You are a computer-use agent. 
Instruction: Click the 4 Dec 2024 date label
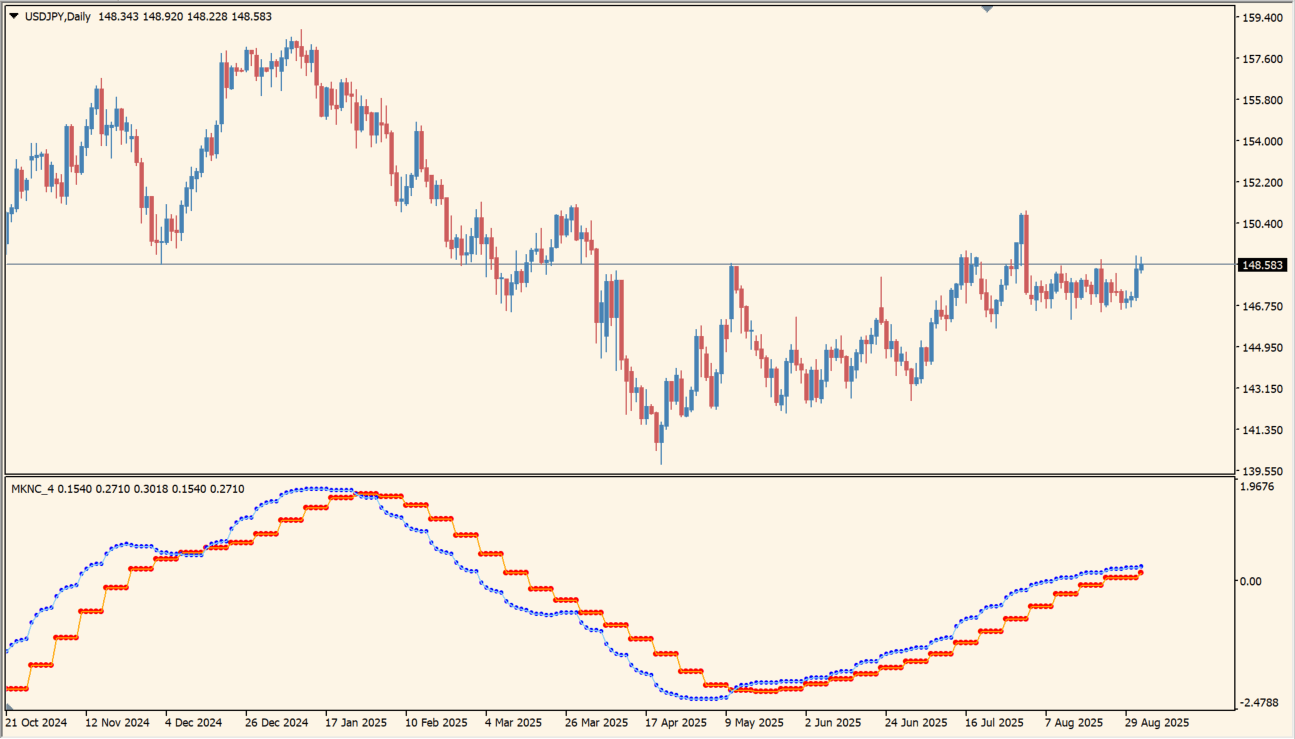[194, 722]
